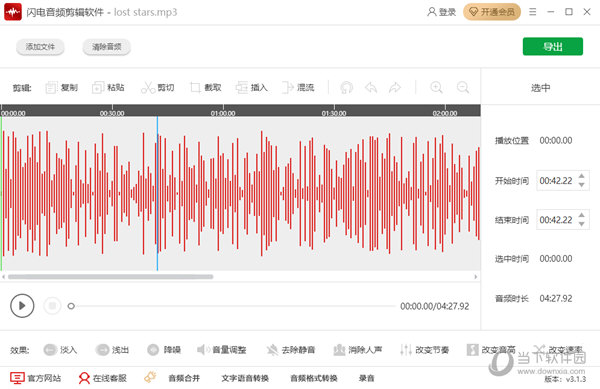Click the version v3.1.3 label
600x389 pixels.
[x=565, y=379]
